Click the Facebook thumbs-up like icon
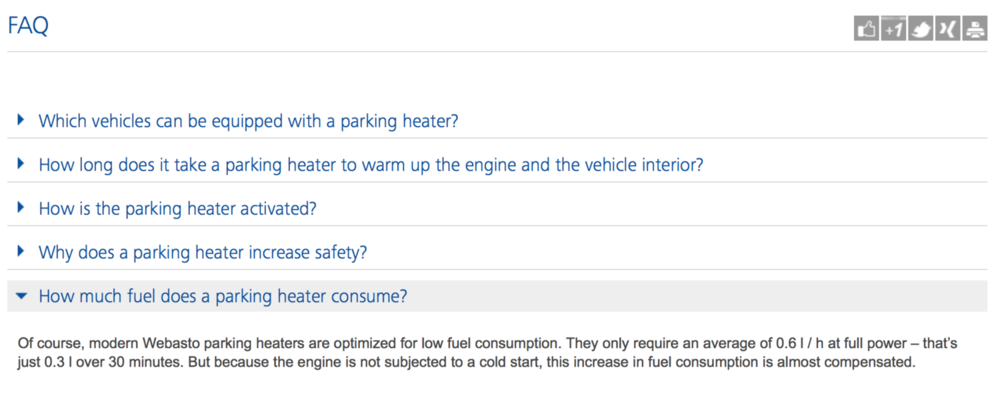1000x418 pixels. (x=866, y=30)
